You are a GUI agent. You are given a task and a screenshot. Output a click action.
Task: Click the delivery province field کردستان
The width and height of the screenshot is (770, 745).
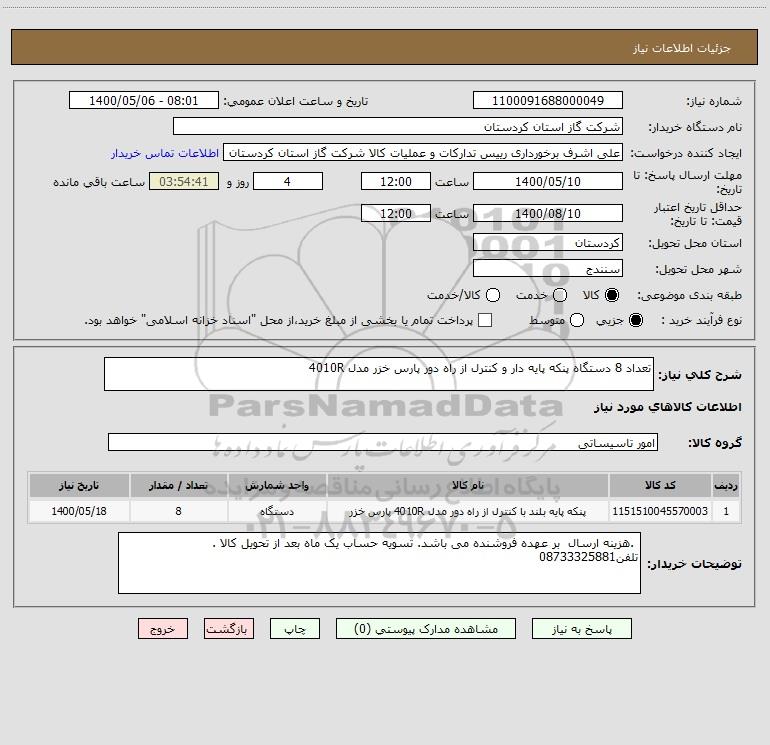pos(548,242)
